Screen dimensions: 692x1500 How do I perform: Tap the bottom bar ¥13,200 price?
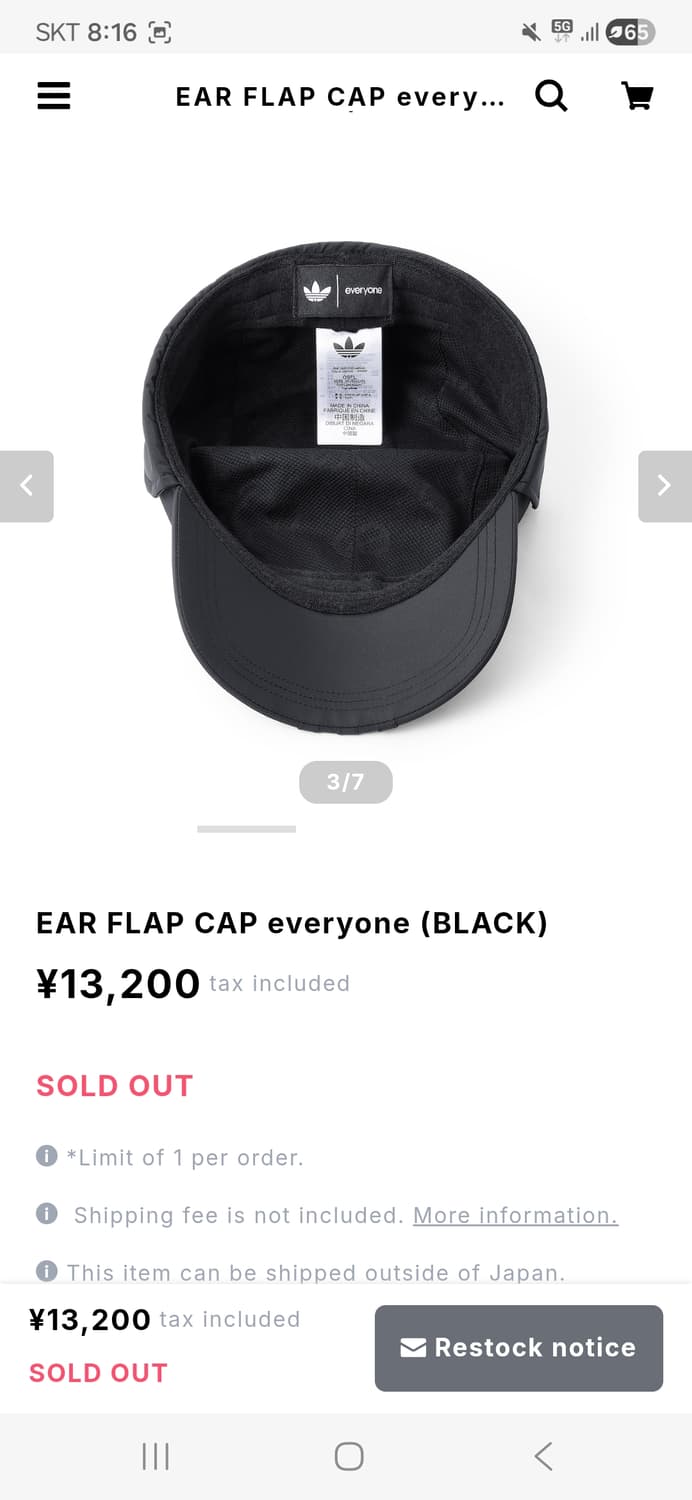click(x=90, y=1320)
